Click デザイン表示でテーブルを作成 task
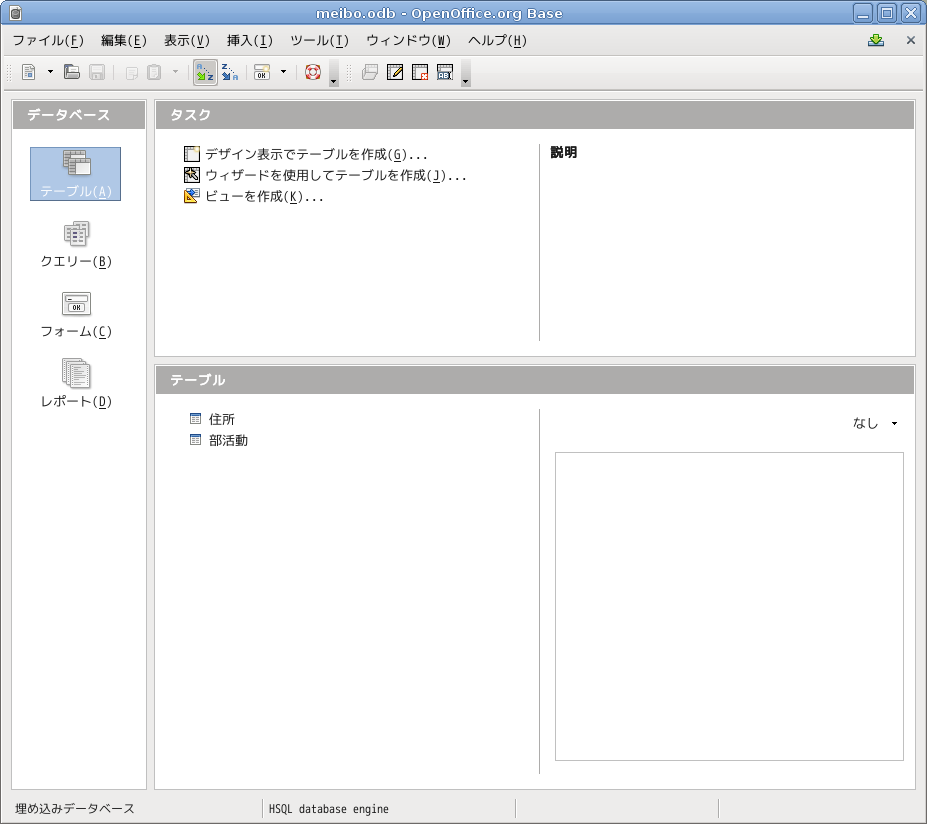 (x=316, y=155)
